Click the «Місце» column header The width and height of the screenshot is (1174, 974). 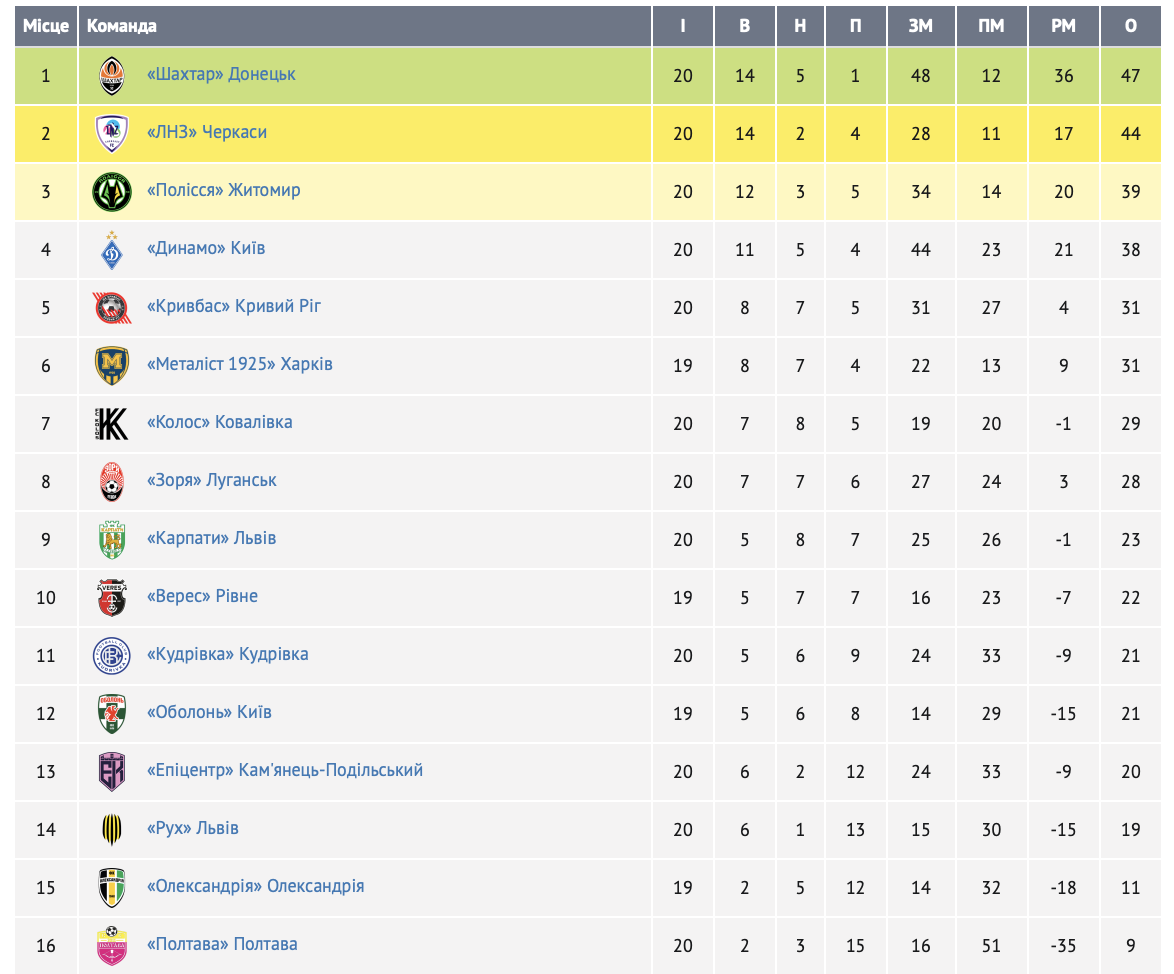tap(46, 26)
